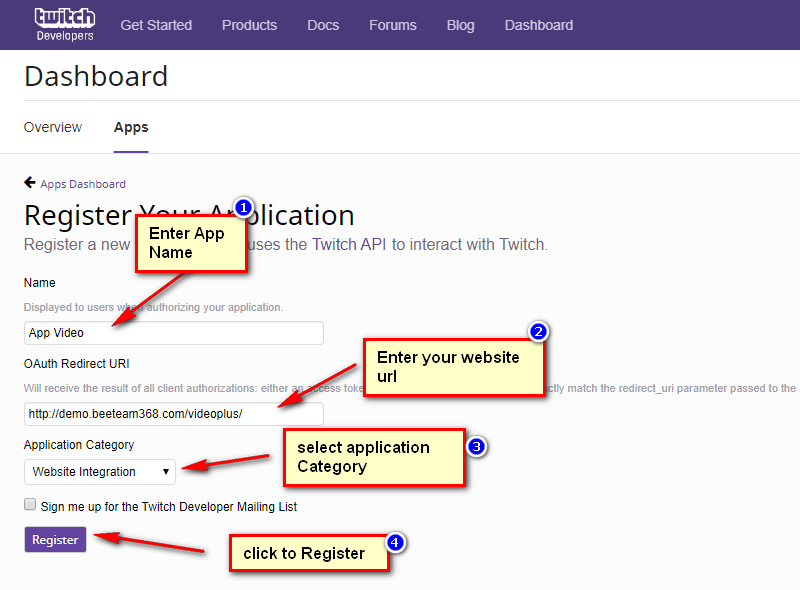Open Dashboard in the top navigation
The height and width of the screenshot is (590, 800).
pos(539,25)
